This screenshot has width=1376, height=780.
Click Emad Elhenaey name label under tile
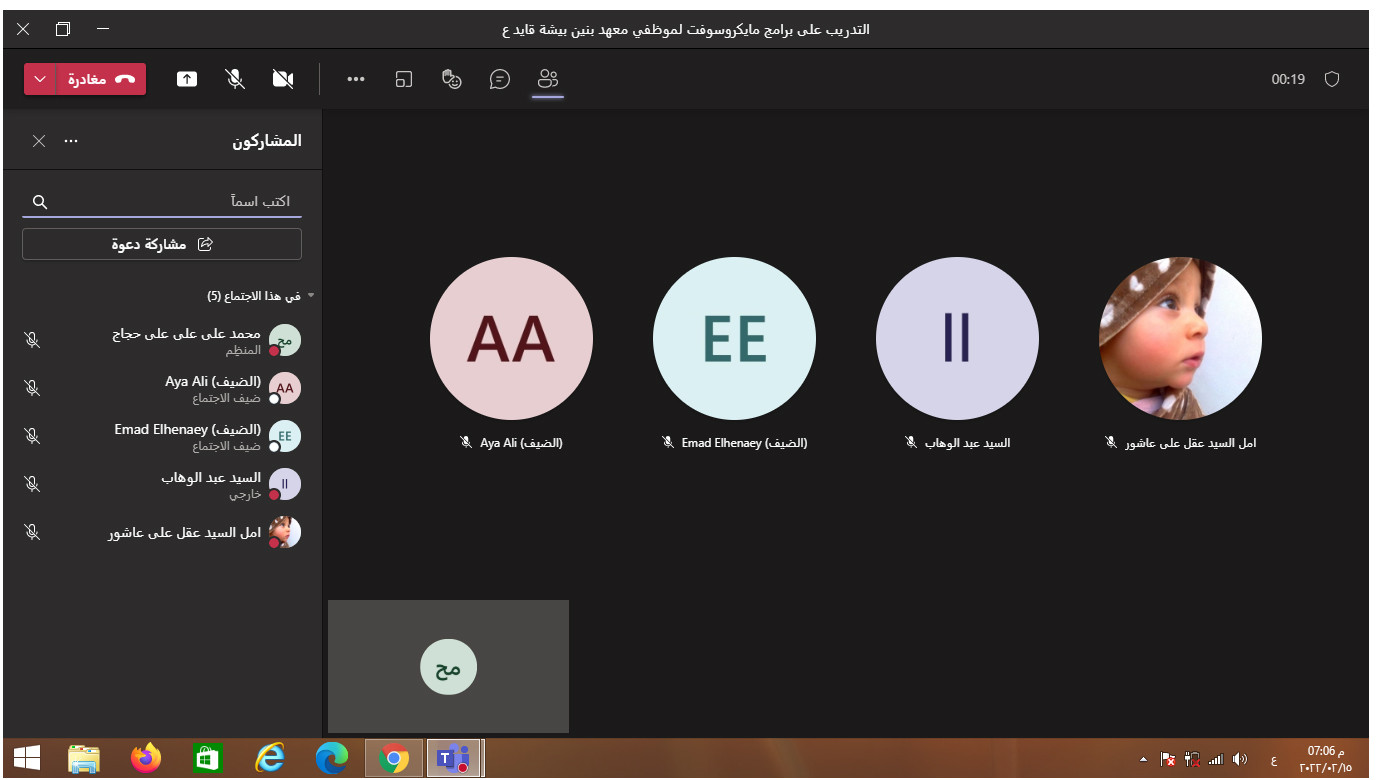(x=744, y=443)
